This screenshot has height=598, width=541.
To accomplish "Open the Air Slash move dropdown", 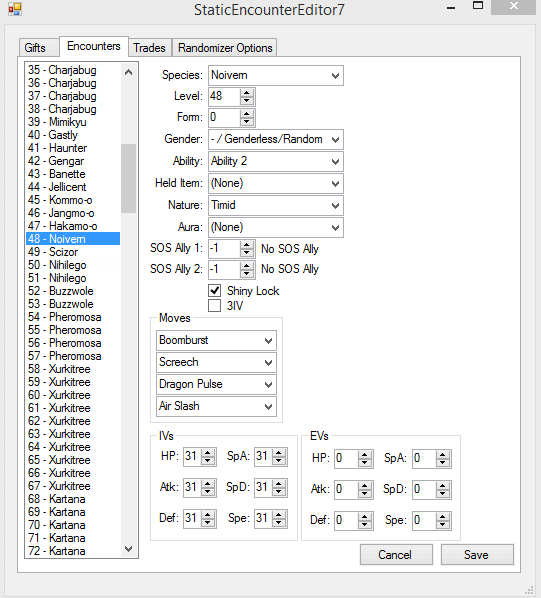I will coord(216,406).
